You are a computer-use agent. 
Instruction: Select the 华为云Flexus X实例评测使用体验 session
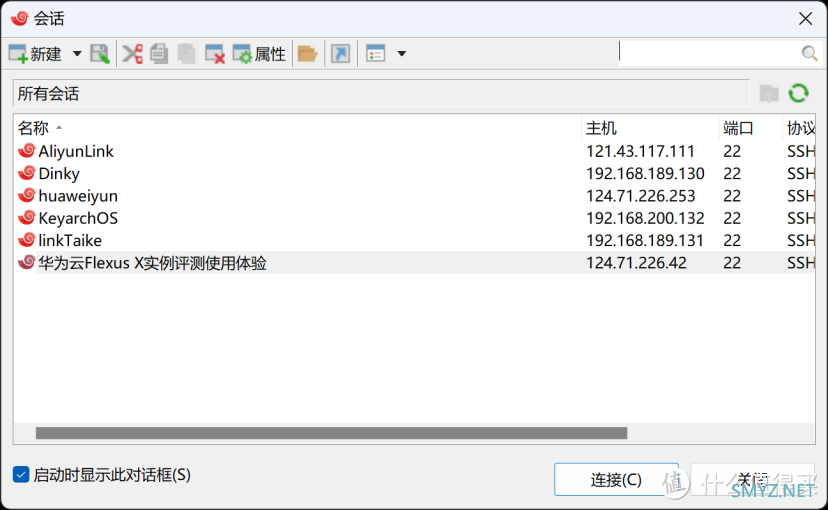152,262
